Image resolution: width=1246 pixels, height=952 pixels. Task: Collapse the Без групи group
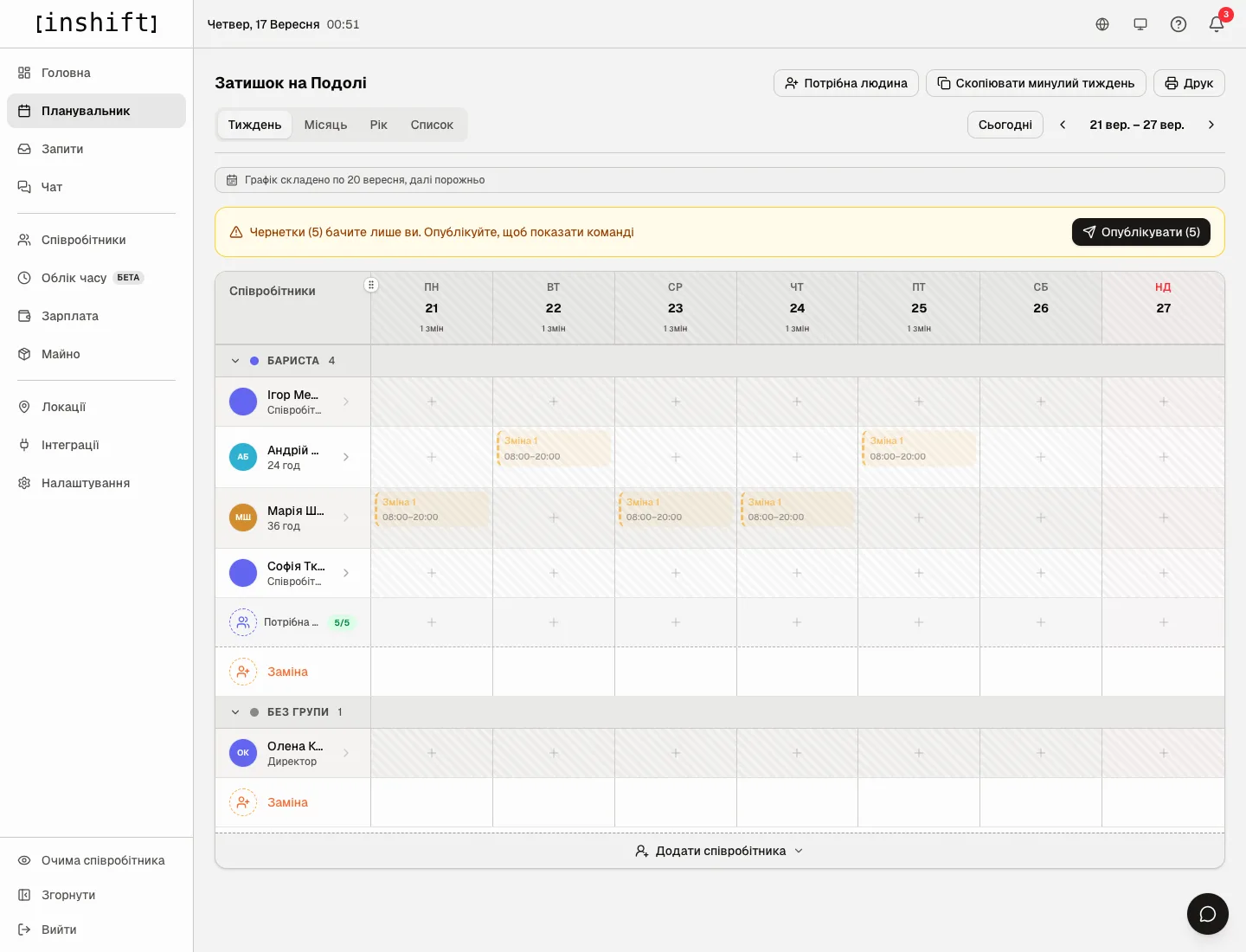point(235,712)
